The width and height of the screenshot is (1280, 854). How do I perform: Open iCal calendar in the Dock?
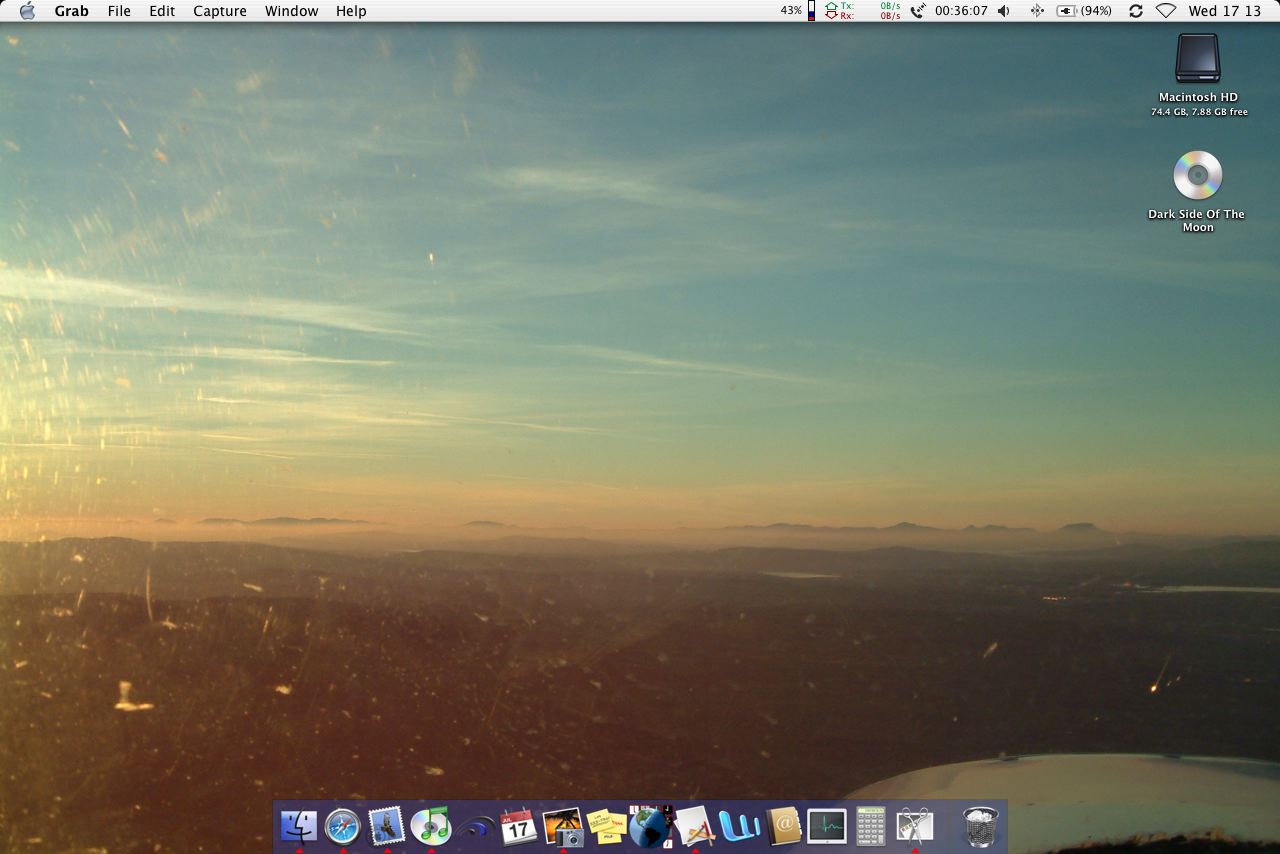tap(519, 826)
